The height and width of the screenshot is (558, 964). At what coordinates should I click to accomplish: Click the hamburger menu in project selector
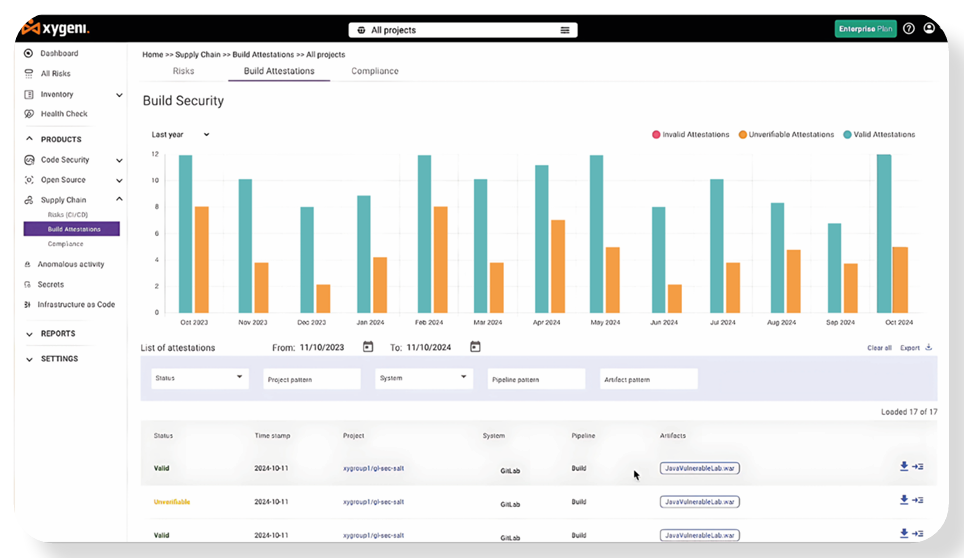click(x=565, y=30)
